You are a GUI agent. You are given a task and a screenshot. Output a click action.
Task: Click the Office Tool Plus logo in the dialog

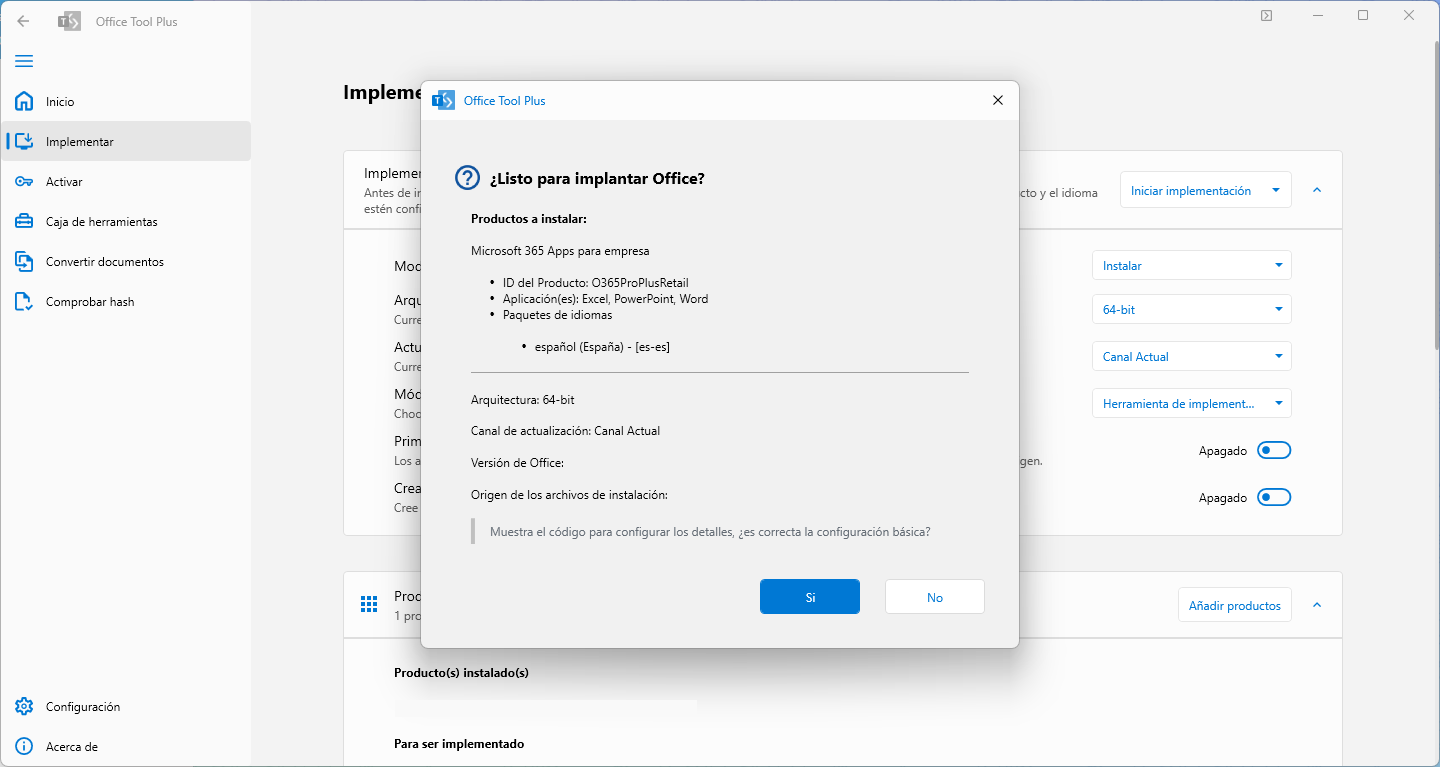(443, 100)
